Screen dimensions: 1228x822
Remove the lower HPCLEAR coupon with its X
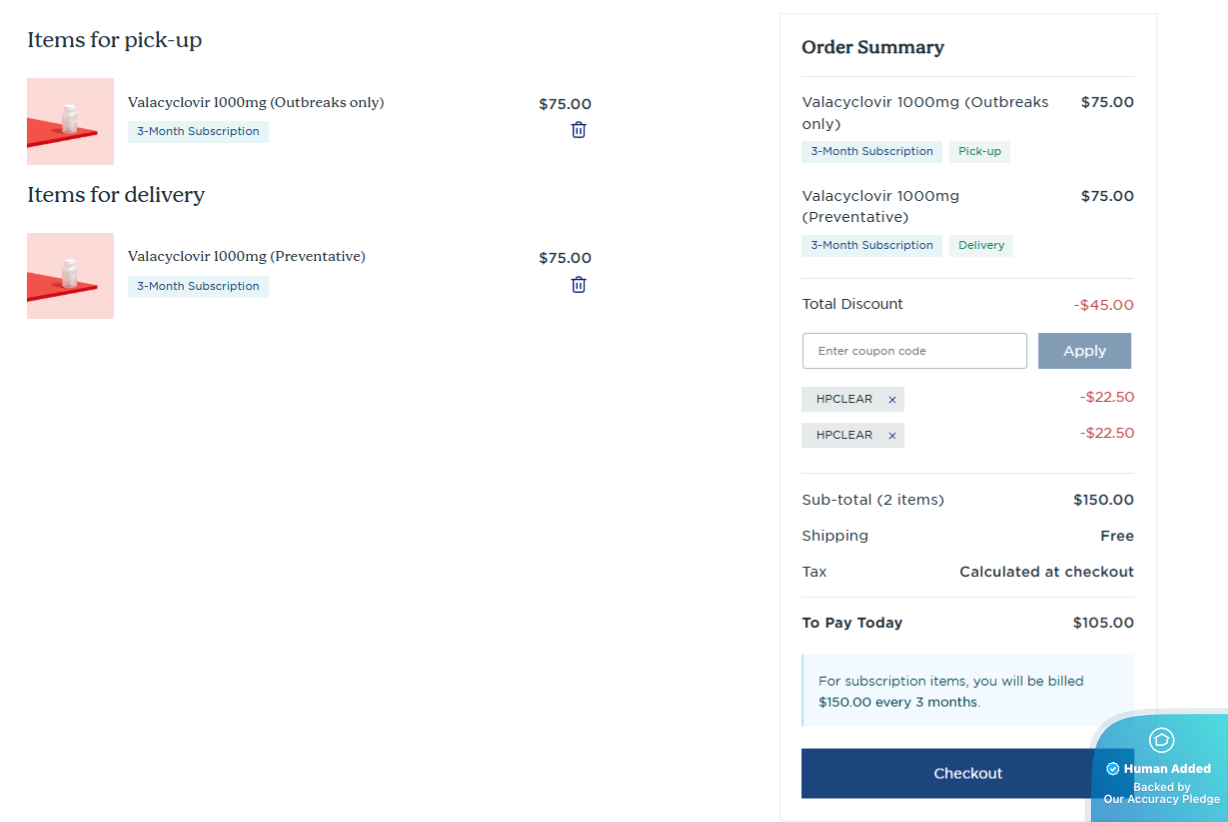pyautogui.click(x=892, y=436)
